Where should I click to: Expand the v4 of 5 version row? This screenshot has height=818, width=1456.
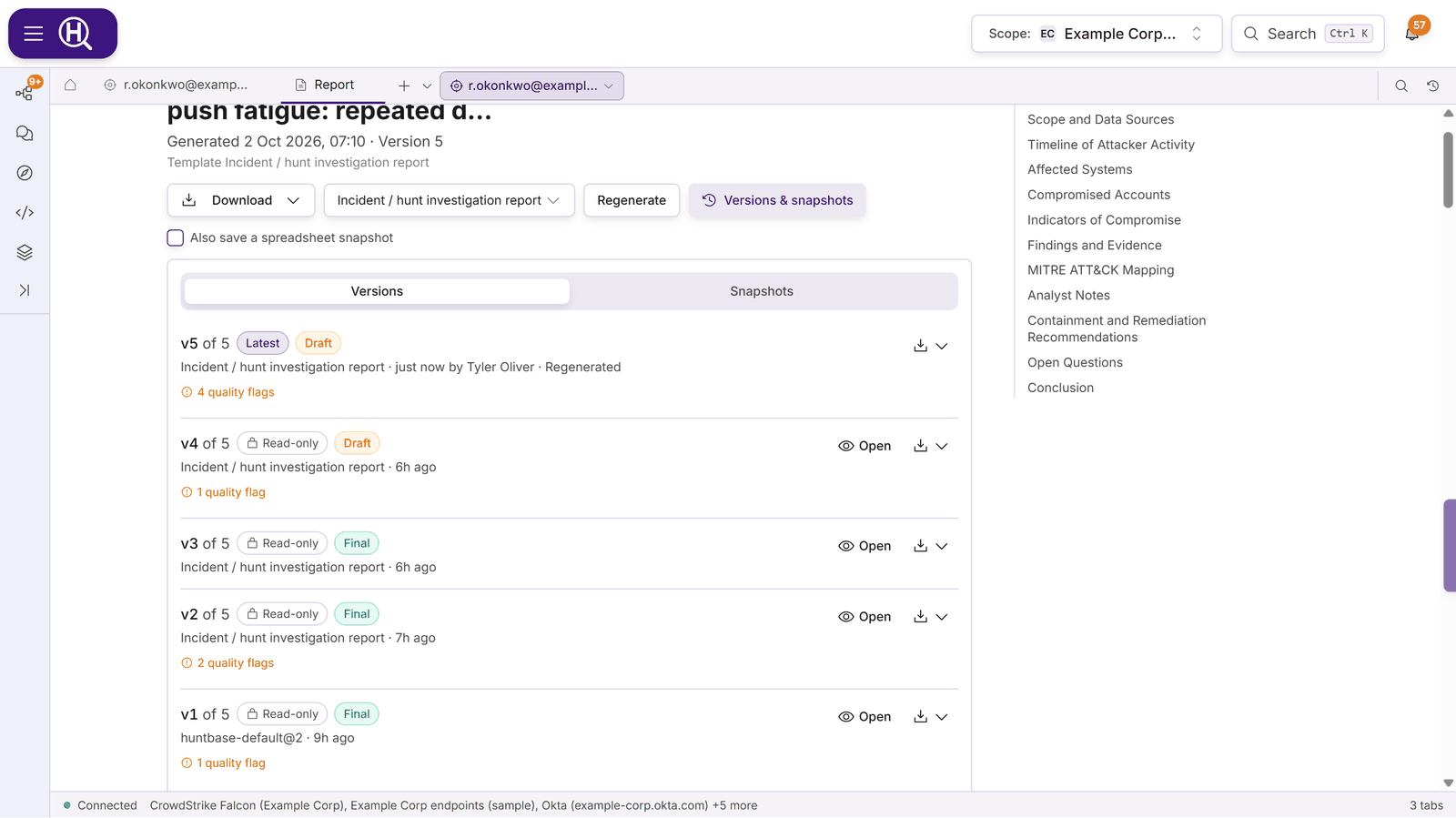tap(942, 446)
